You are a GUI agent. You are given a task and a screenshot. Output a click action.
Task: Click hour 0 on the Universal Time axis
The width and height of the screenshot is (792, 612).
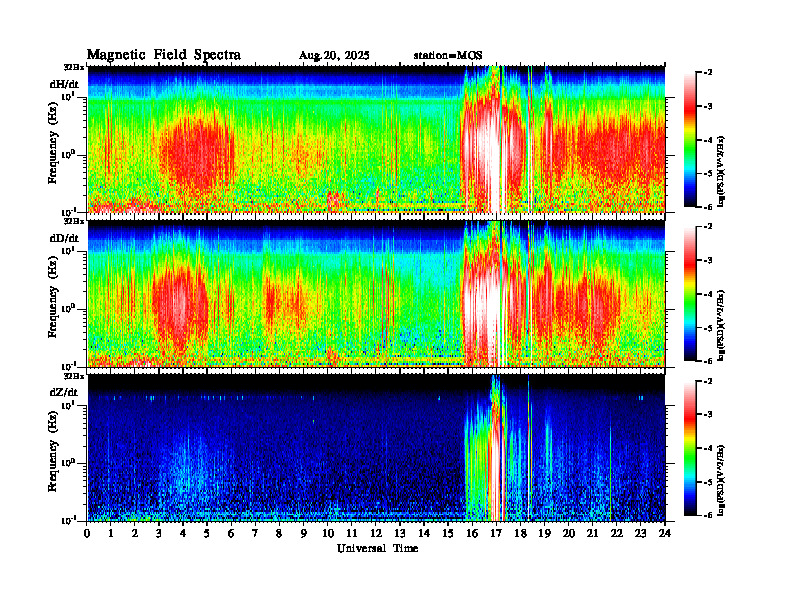click(87, 534)
